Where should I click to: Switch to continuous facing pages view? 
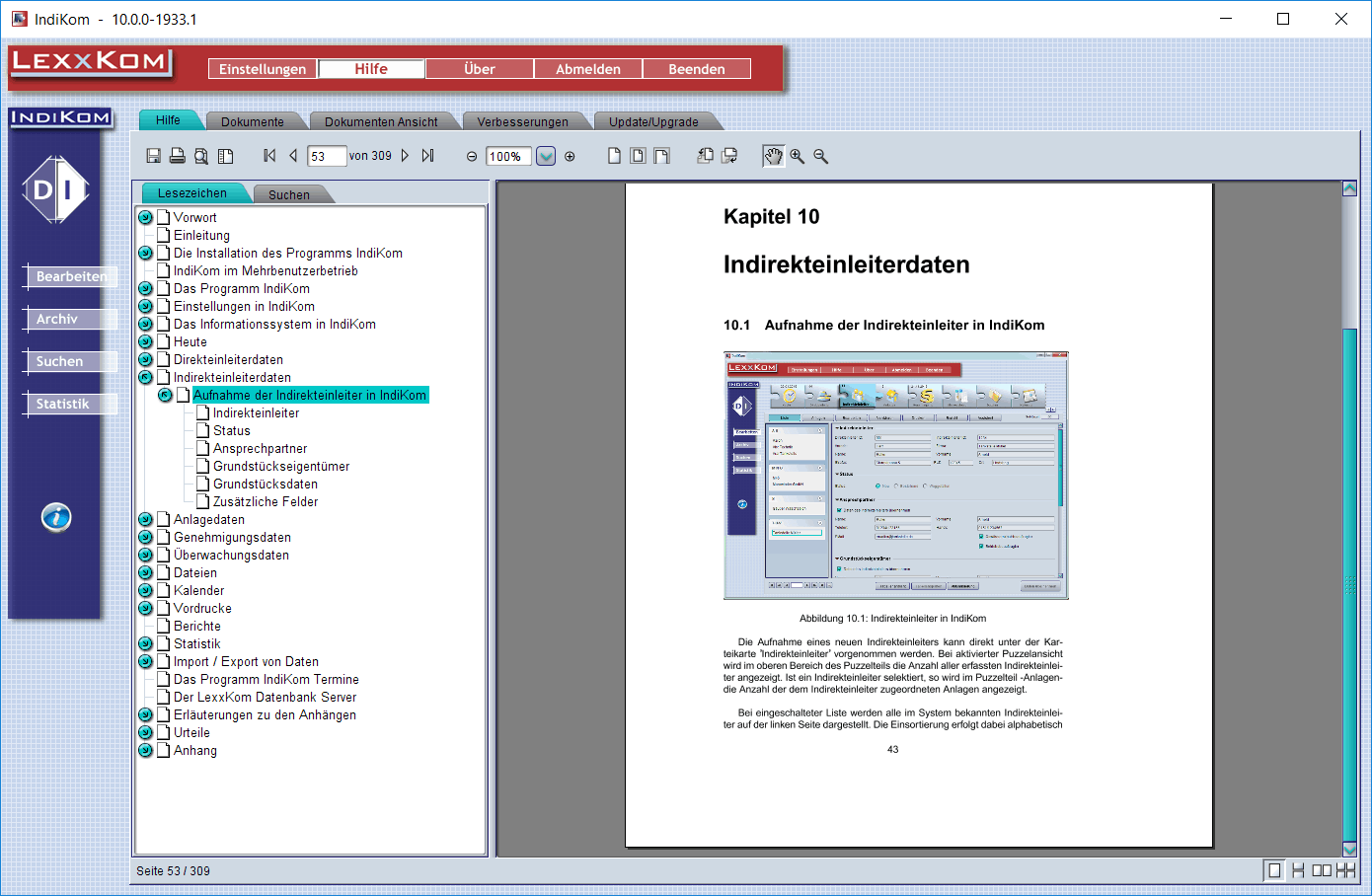click(x=1345, y=870)
